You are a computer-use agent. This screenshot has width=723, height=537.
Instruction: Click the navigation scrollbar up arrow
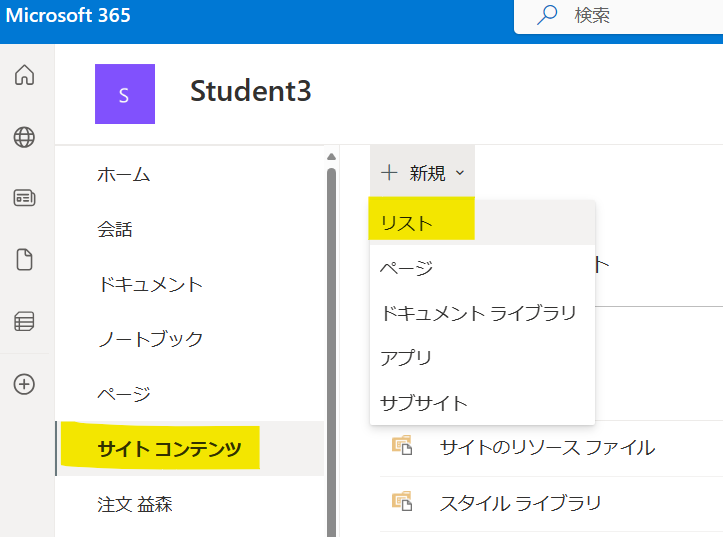tap(331, 157)
